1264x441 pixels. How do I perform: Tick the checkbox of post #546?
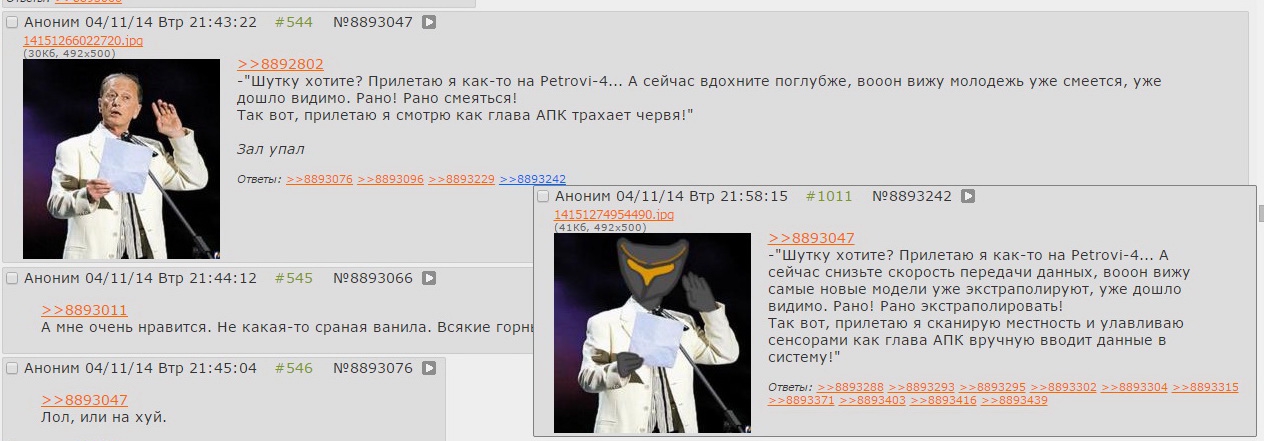[12, 368]
